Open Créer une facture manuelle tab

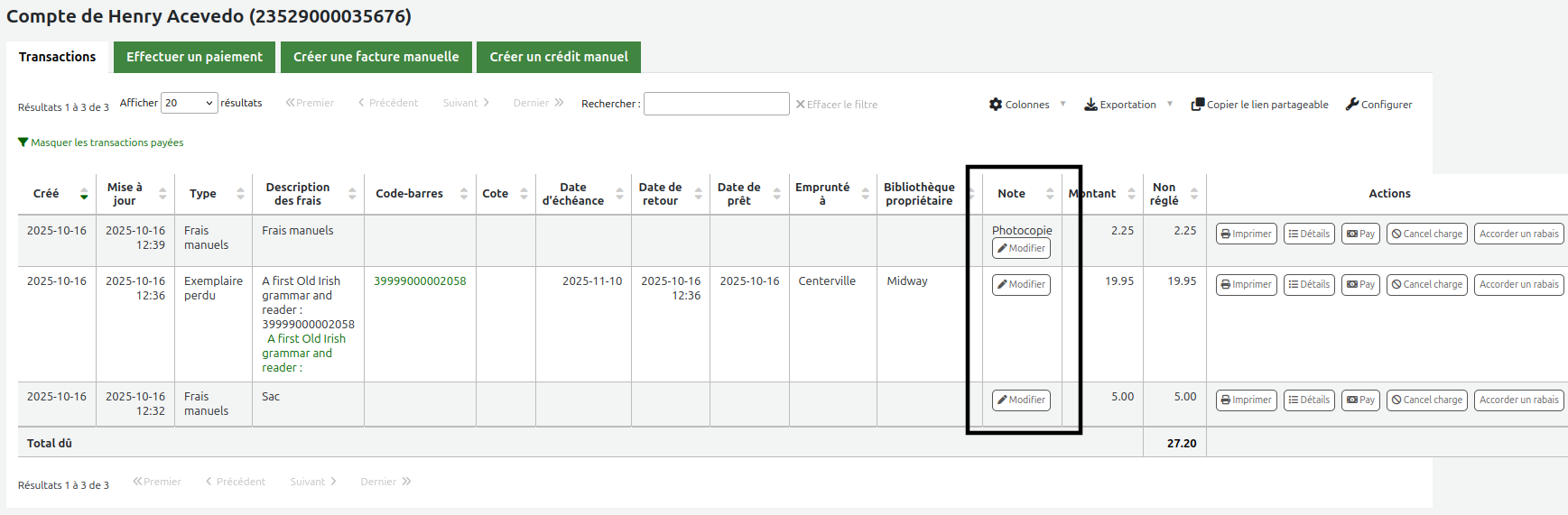(376, 57)
